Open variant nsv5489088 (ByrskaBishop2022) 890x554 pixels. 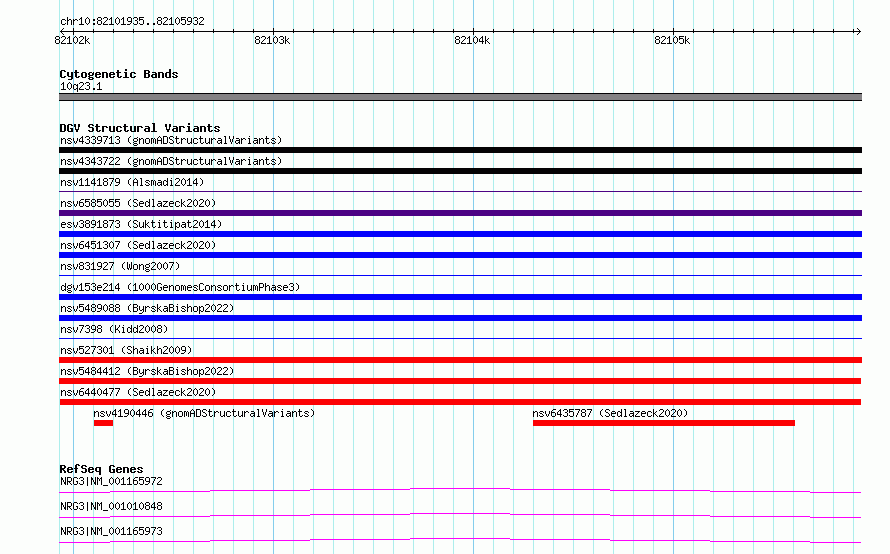click(x=147, y=308)
